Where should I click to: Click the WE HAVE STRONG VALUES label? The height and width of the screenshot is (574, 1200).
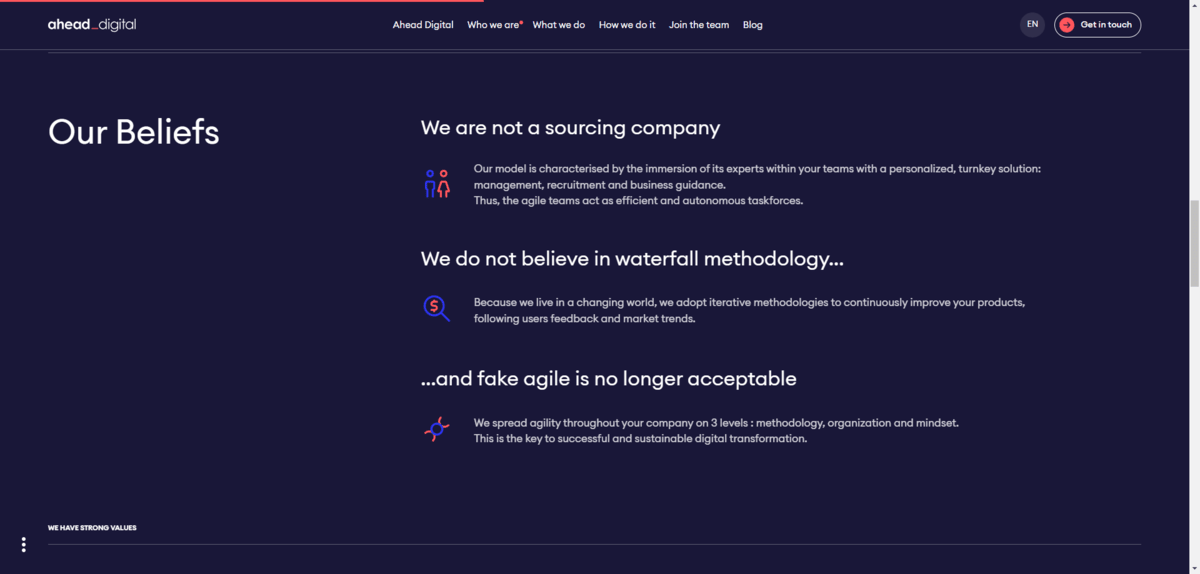(x=92, y=528)
